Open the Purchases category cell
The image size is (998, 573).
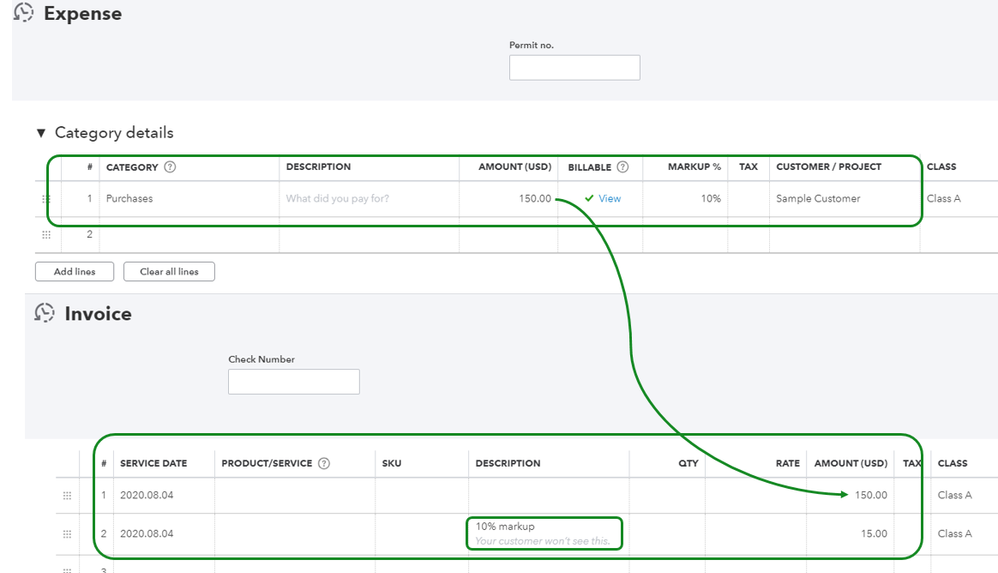(189, 199)
